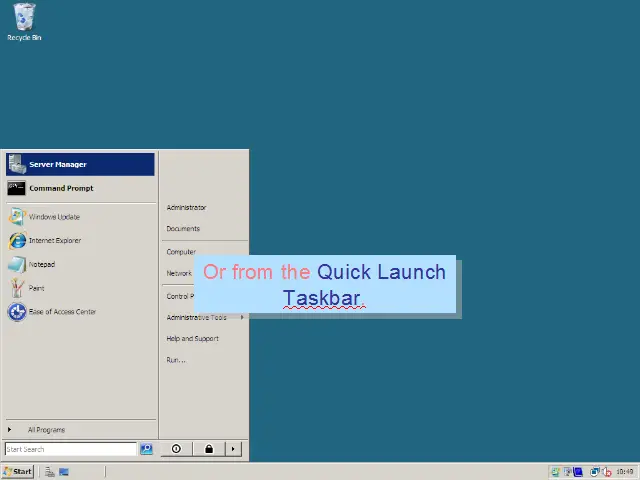Image resolution: width=640 pixels, height=480 pixels.
Task: Click the Notepad icon
Action: [x=17, y=265]
